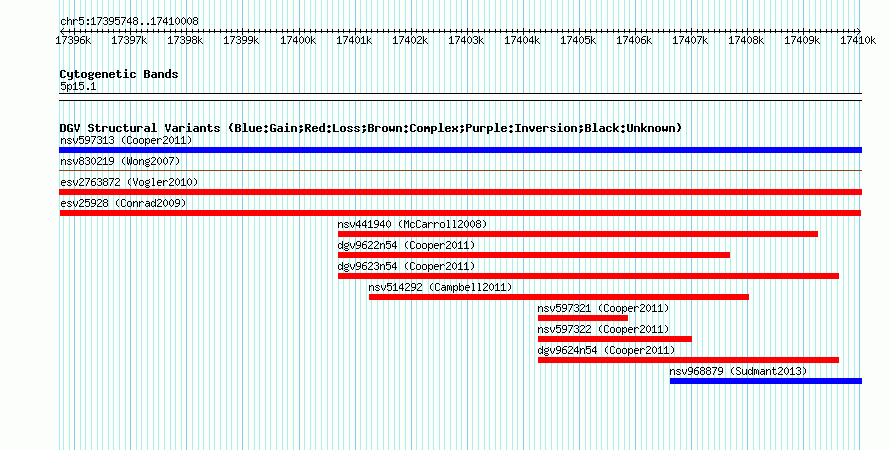Click the 17406k ruler tick label

coord(634,40)
